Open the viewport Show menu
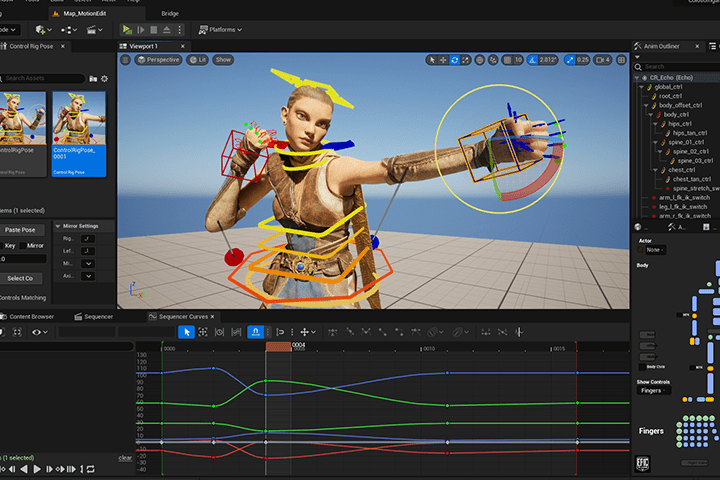Viewport: 720px width, 480px height. point(223,60)
